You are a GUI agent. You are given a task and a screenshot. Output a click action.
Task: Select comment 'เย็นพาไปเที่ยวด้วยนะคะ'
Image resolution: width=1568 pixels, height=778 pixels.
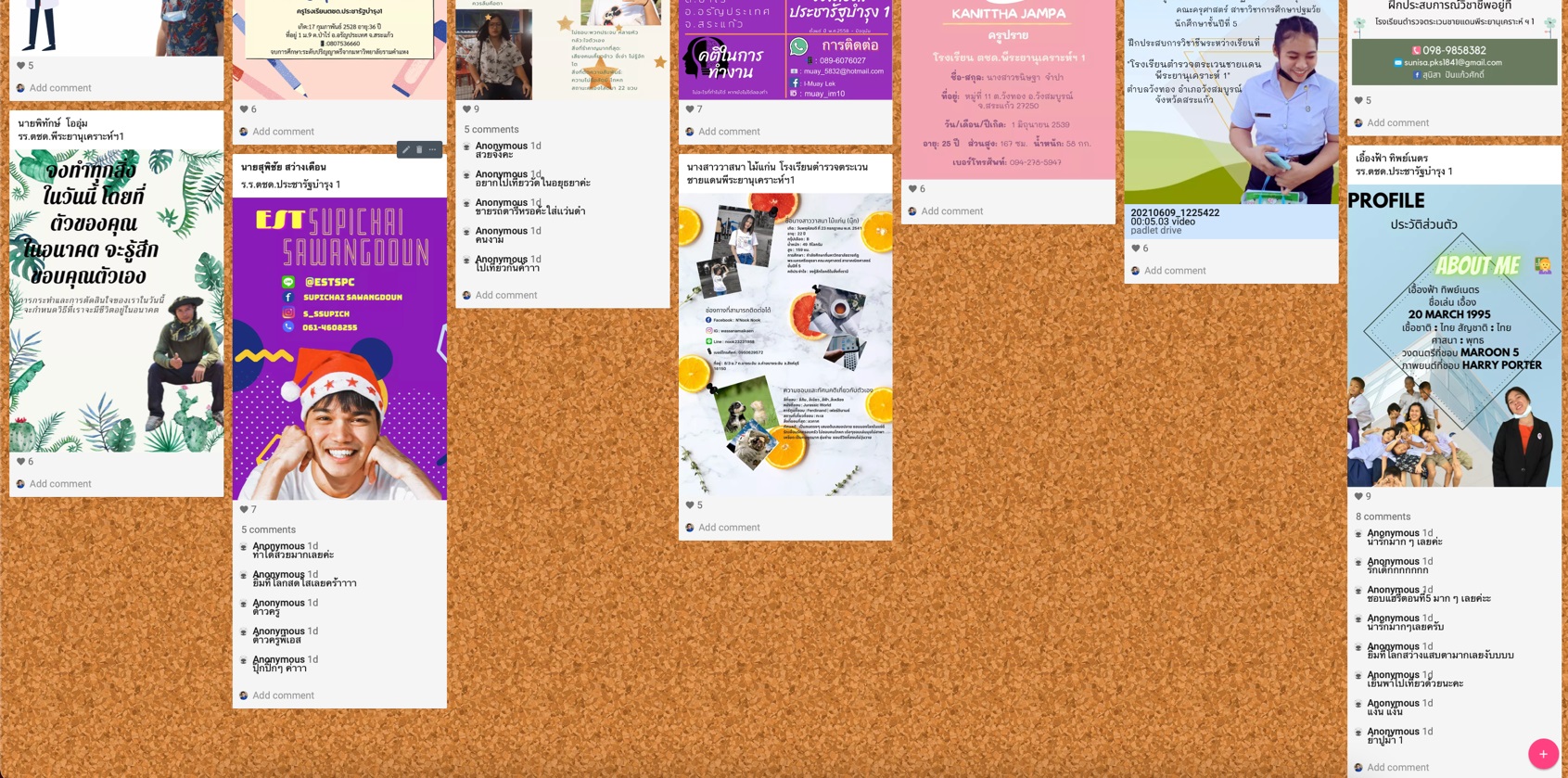(1415, 684)
